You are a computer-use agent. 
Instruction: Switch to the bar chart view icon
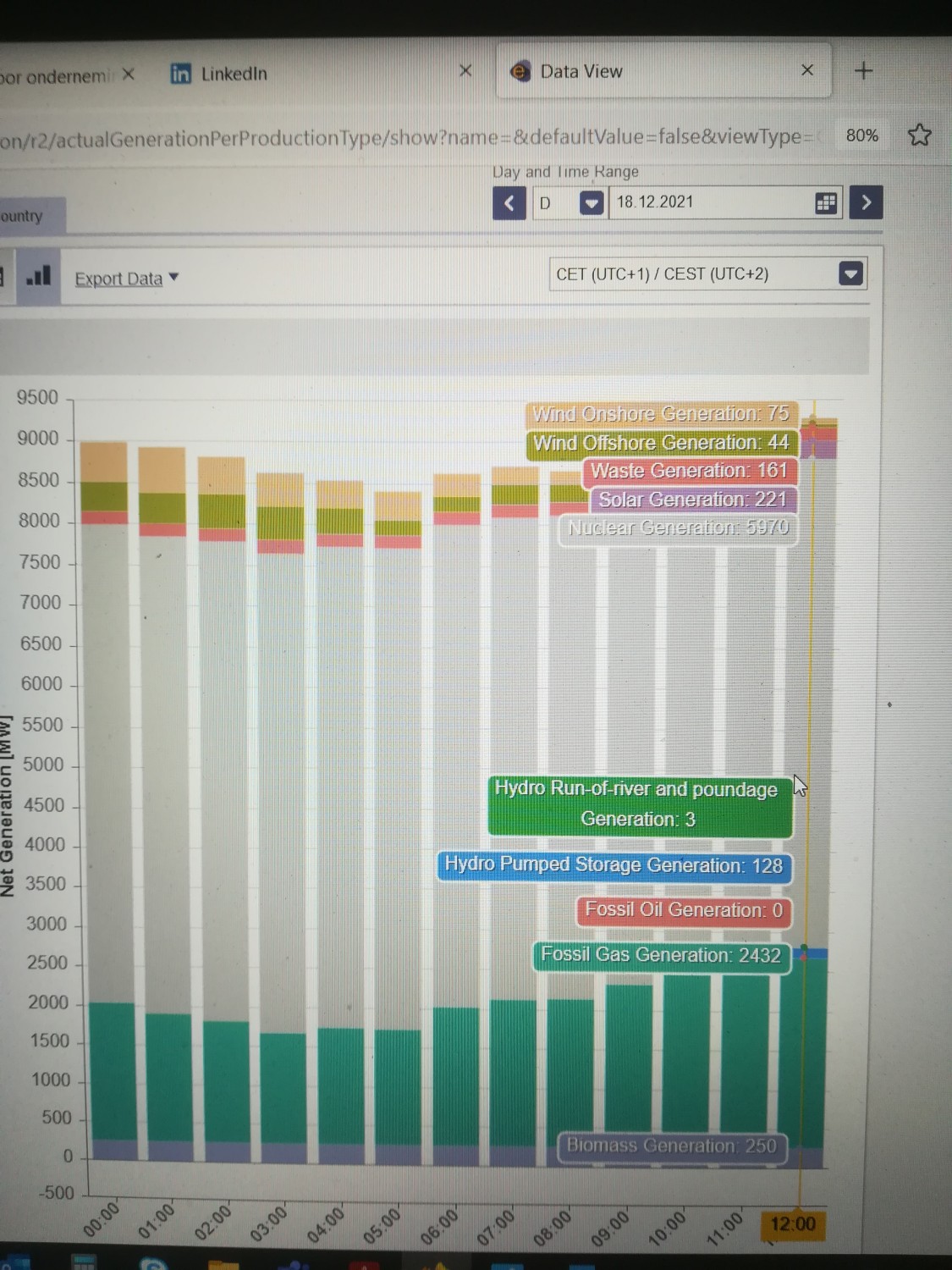38,277
